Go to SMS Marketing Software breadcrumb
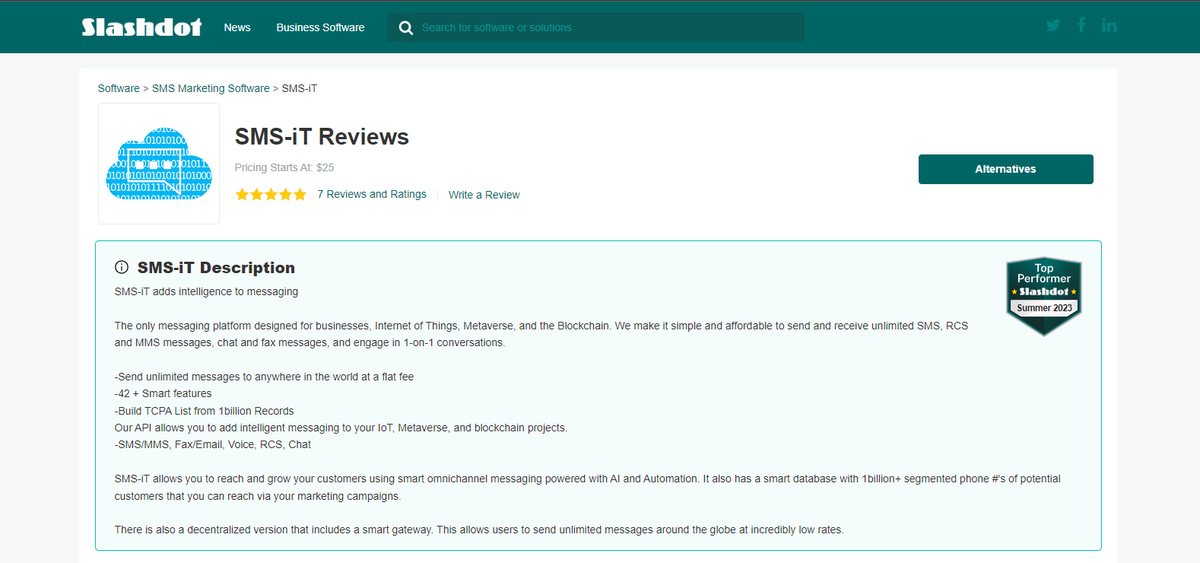 point(211,88)
